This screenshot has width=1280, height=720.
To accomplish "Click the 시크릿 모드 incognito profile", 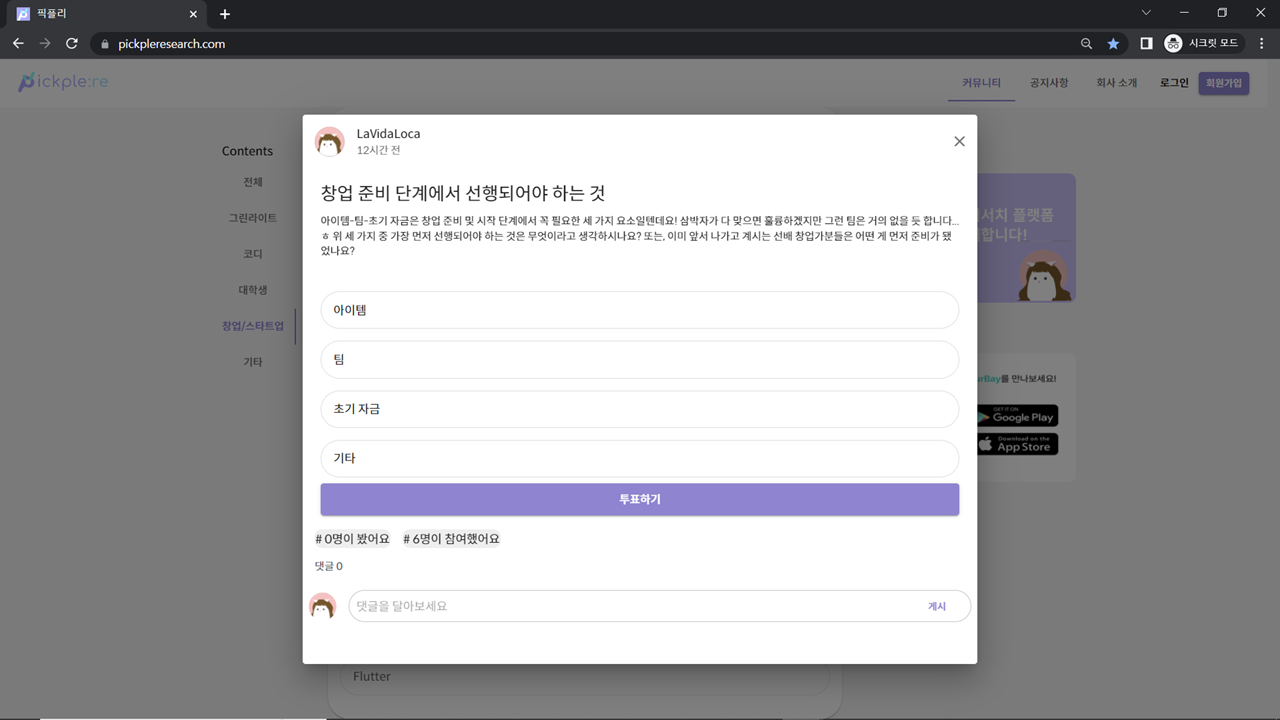I will pos(1202,44).
